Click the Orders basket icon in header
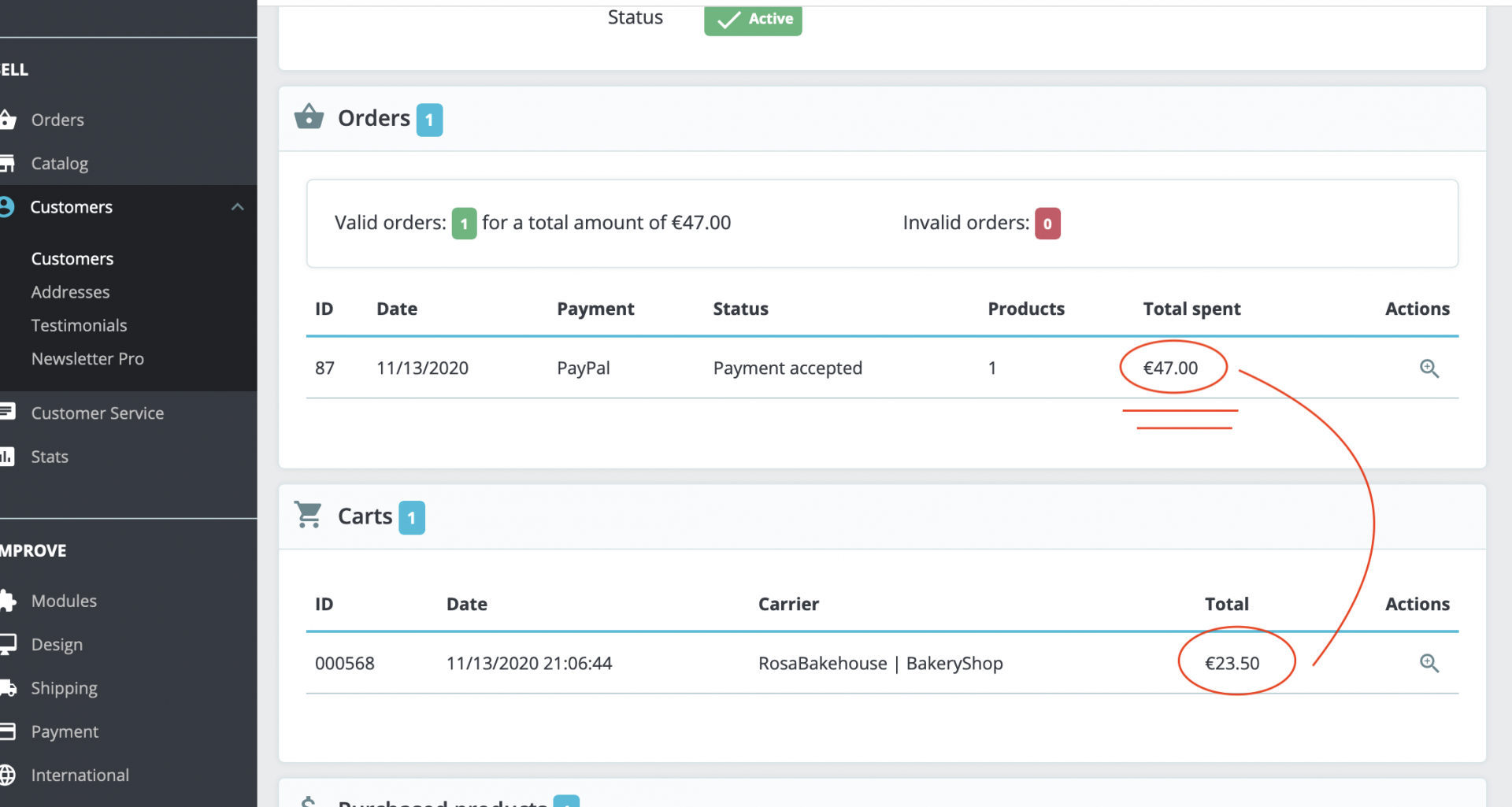The height and width of the screenshot is (807, 1512). [309, 117]
